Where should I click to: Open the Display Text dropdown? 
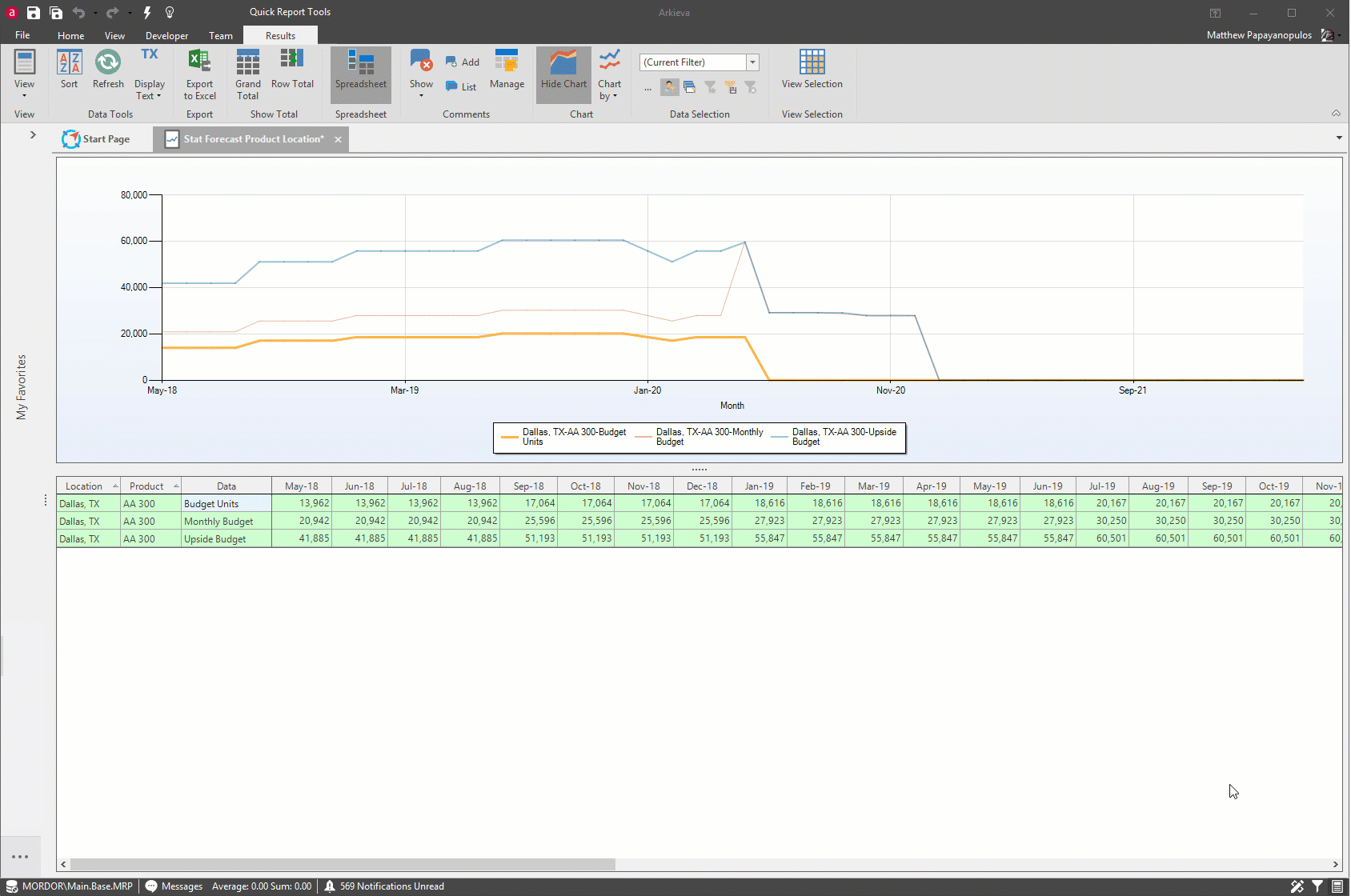pos(149,74)
